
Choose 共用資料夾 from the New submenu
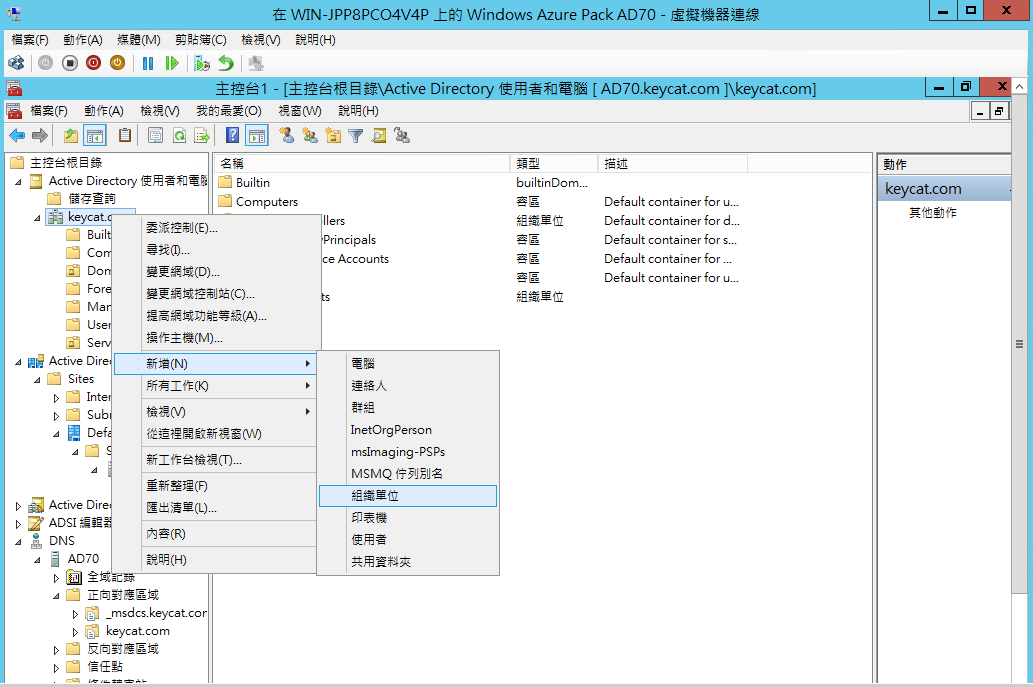(x=408, y=562)
